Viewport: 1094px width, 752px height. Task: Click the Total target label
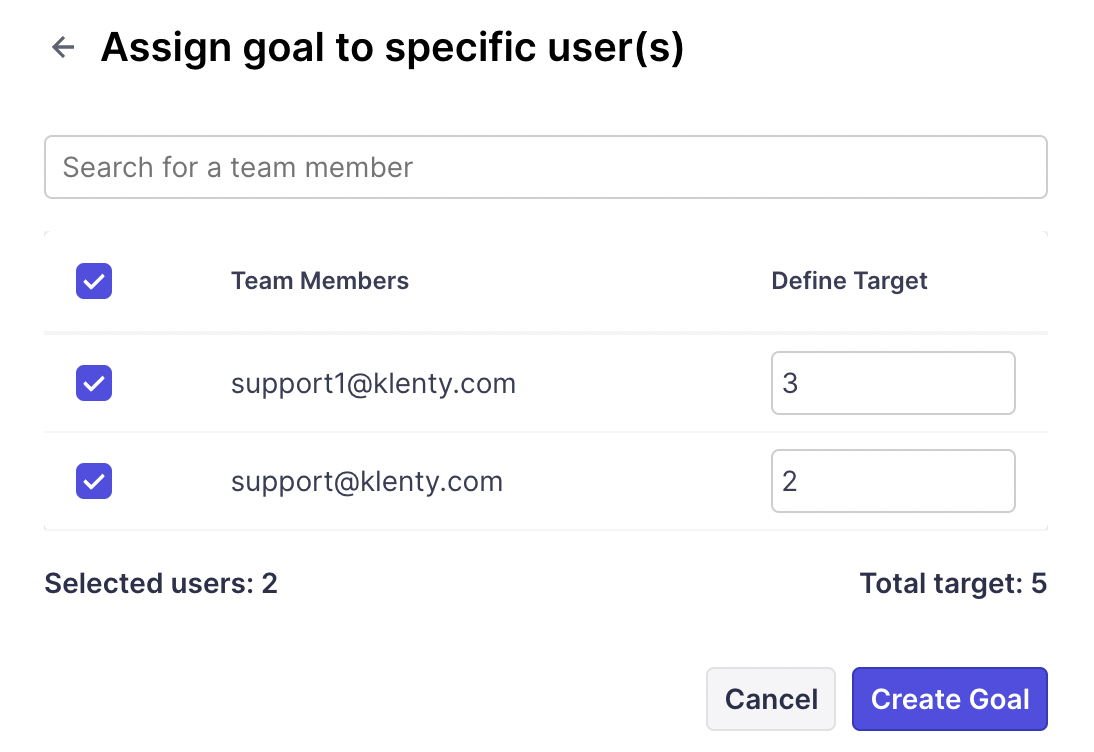point(940,584)
